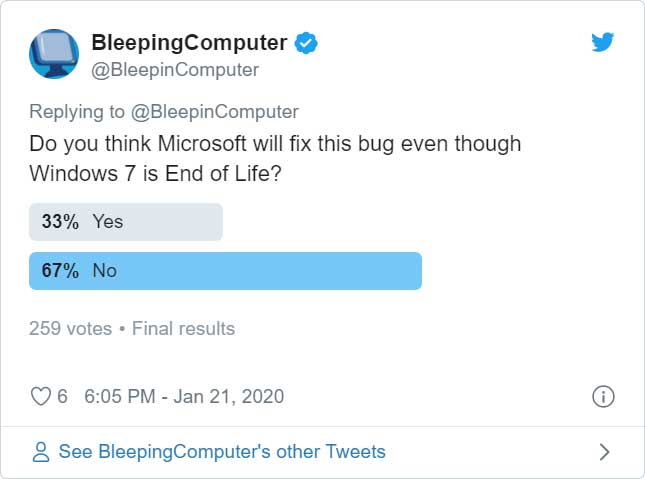645x479 pixels.
Task: Follow the Replying to @BleepinComputer mention
Action: coord(215,112)
